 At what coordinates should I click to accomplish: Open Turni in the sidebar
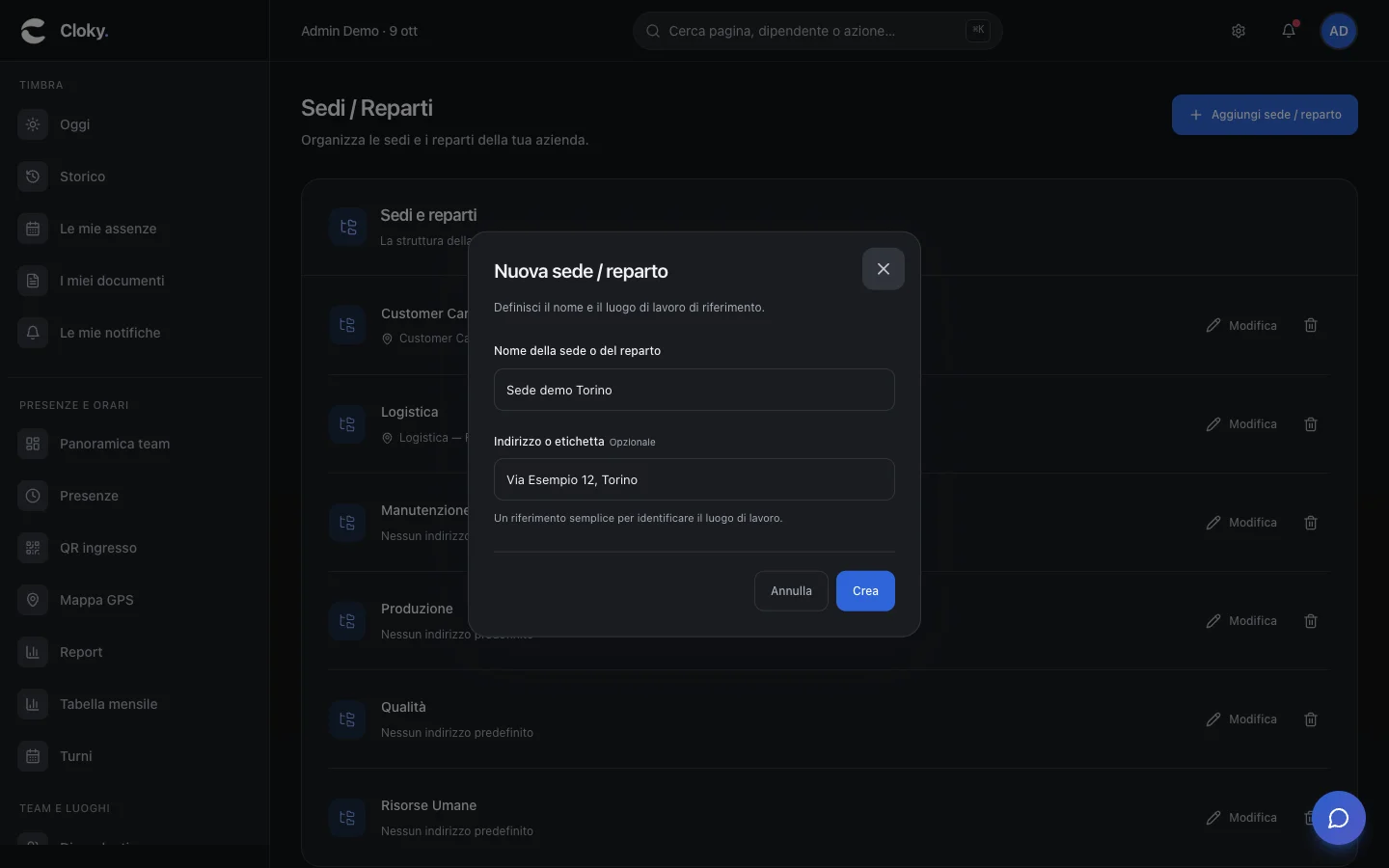[x=135, y=756]
